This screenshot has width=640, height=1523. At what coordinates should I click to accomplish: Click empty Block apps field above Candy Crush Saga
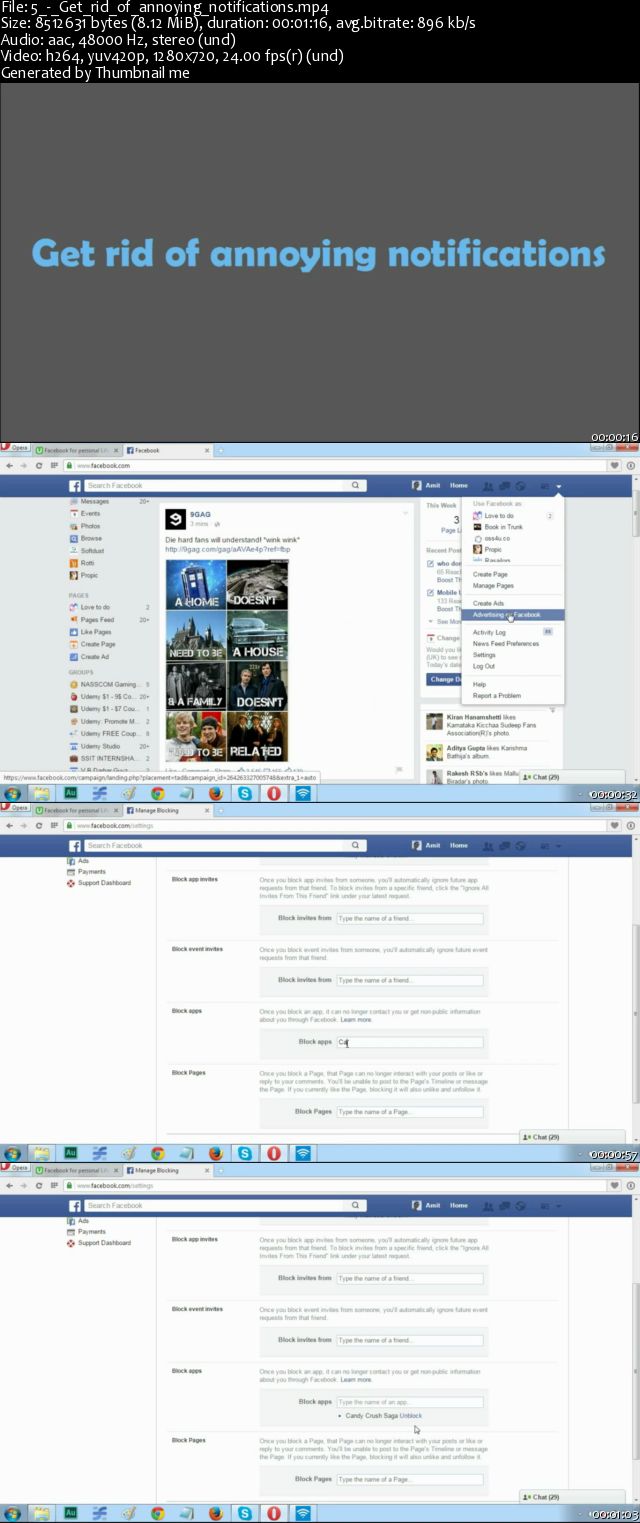[409, 1402]
